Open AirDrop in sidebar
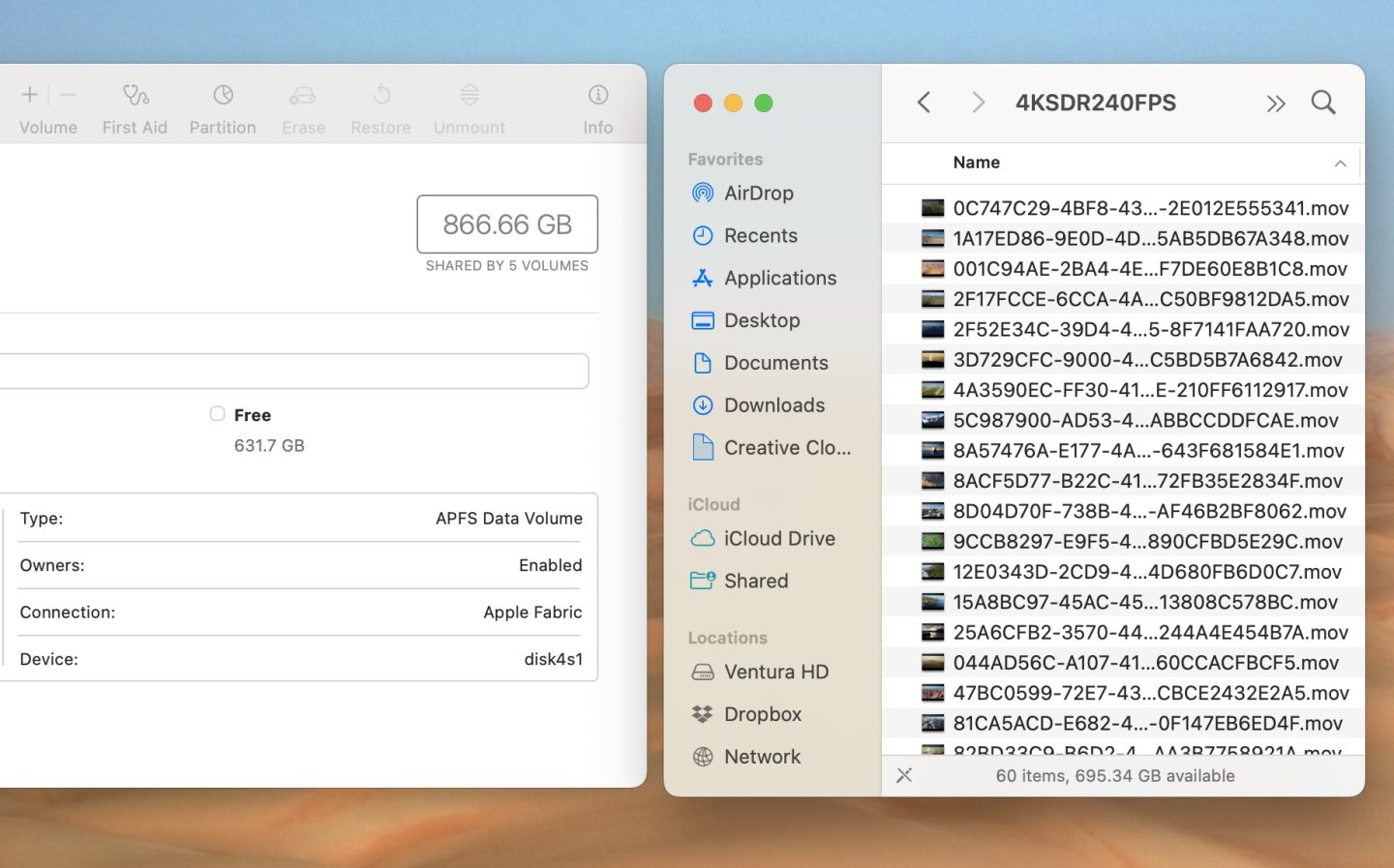The image size is (1394, 868). [x=758, y=194]
